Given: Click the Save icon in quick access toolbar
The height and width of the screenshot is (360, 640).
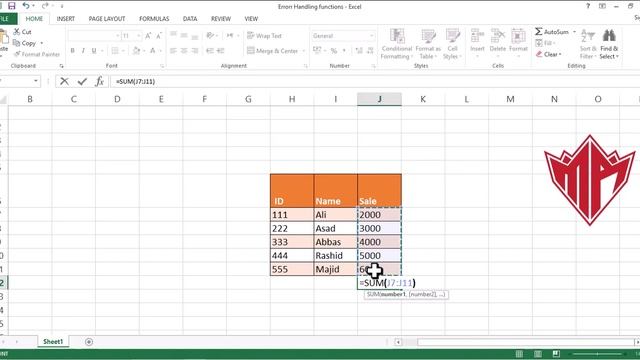Looking at the screenshot, I should coord(11,6).
